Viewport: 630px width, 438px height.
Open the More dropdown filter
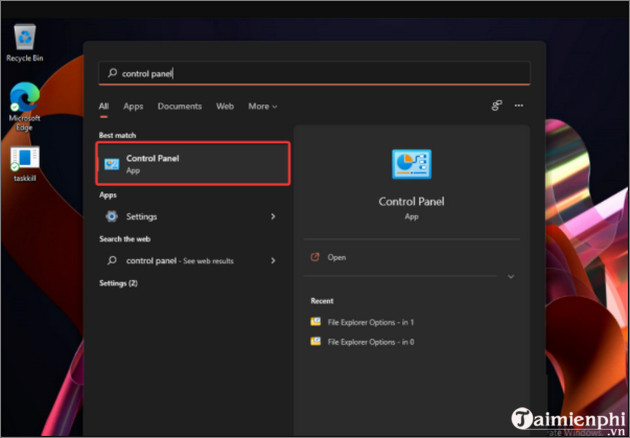[263, 106]
